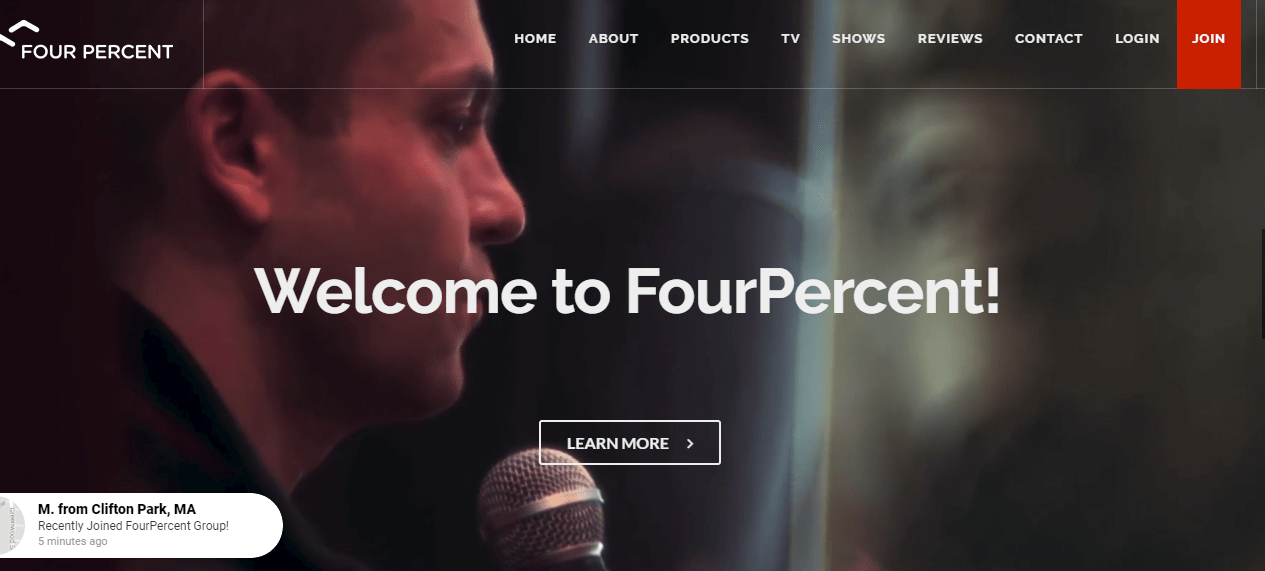The image size is (1265, 571).
Task: Click the Welcome to FourPercent headline
Action: (x=627, y=291)
